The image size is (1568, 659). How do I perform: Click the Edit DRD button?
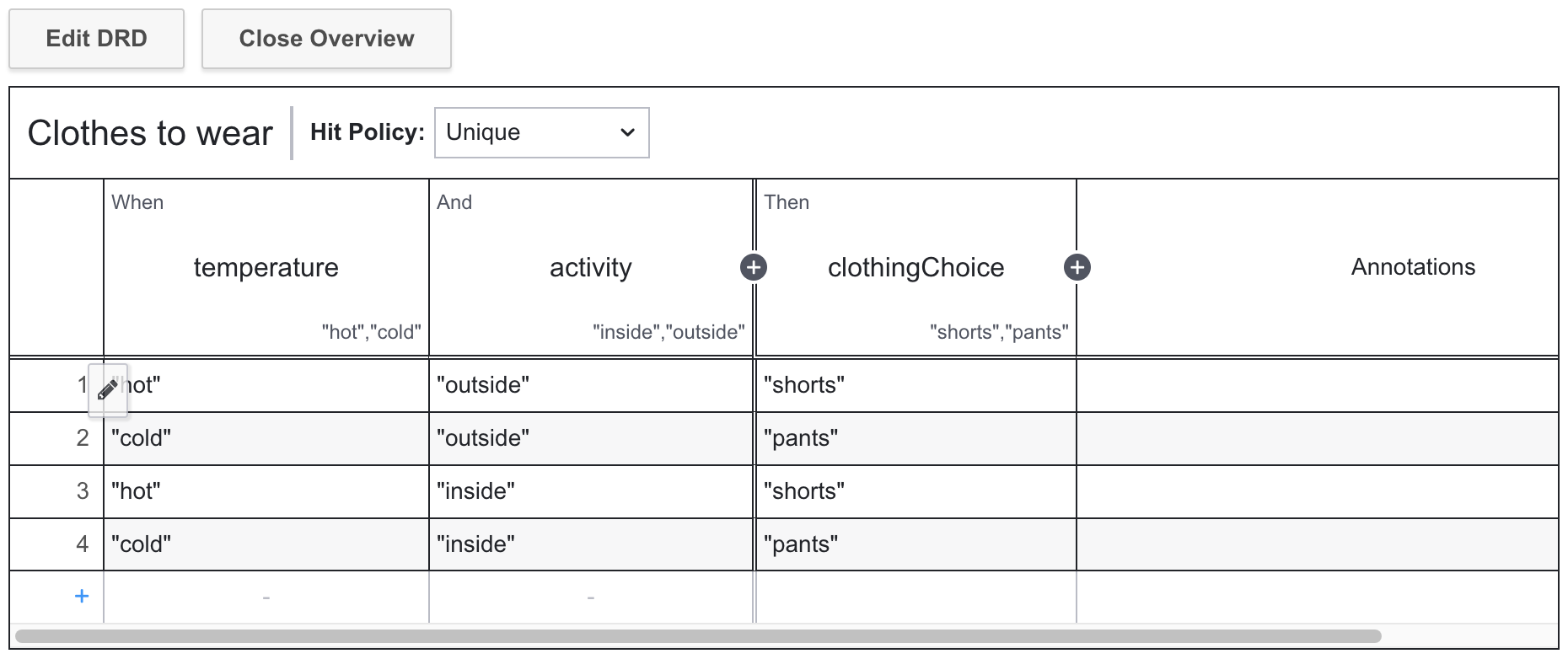point(96,39)
